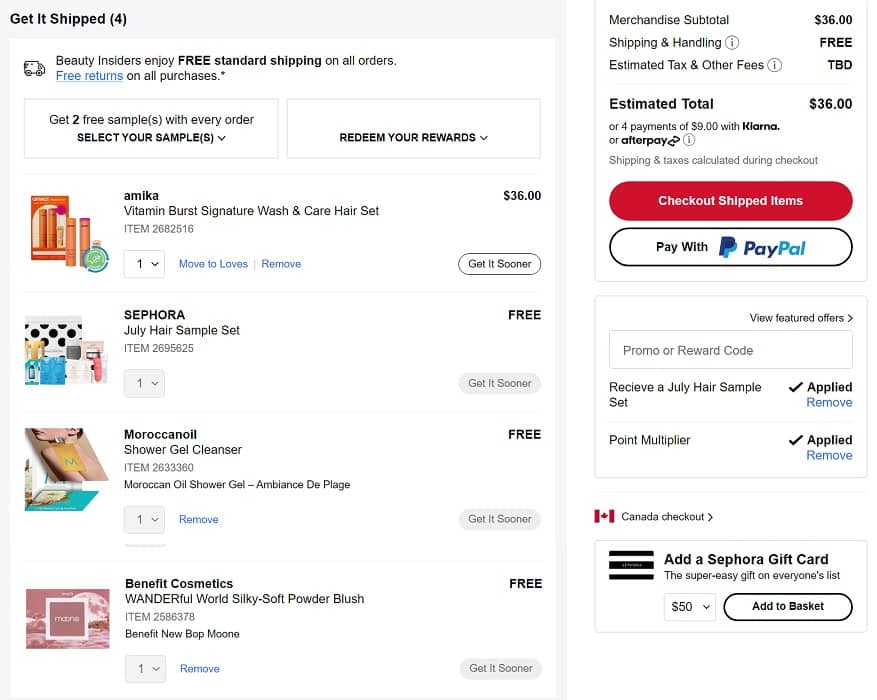
Task: Open Benefit Cosmetics blush thumbnail
Action: click(x=67, y=618)
